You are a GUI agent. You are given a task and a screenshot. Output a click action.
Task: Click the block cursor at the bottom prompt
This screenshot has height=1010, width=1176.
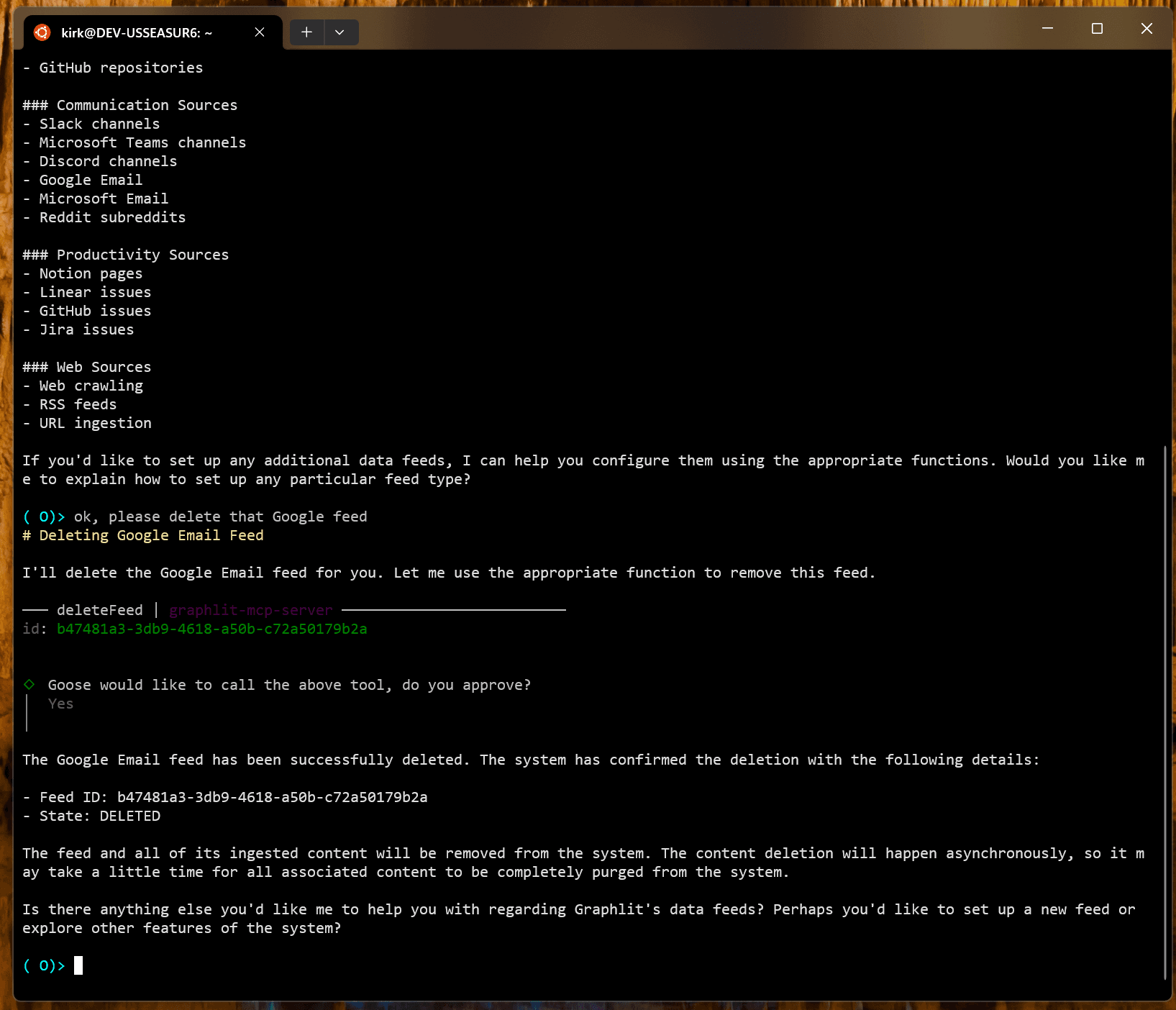[x=78, y=965]
